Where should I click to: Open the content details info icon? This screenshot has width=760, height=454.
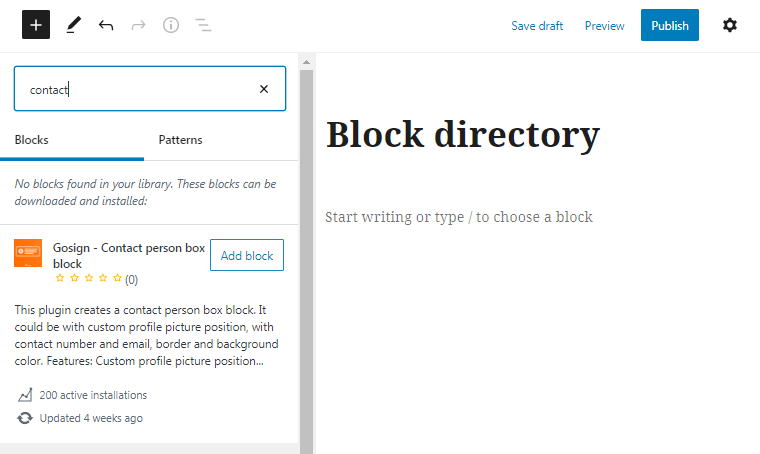click(171, 25)
